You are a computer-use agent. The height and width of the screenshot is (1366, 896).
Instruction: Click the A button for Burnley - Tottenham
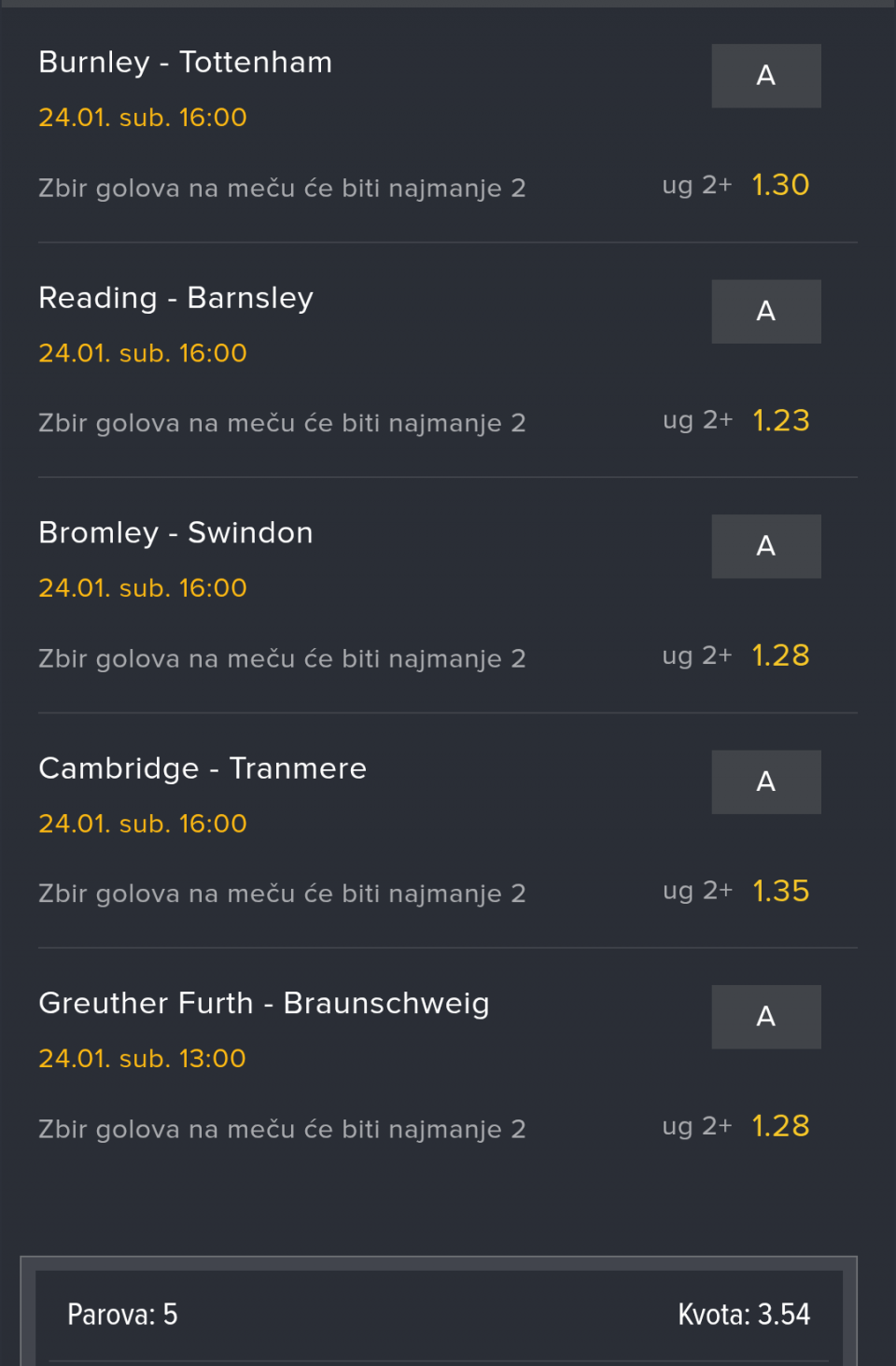point(765,76)
